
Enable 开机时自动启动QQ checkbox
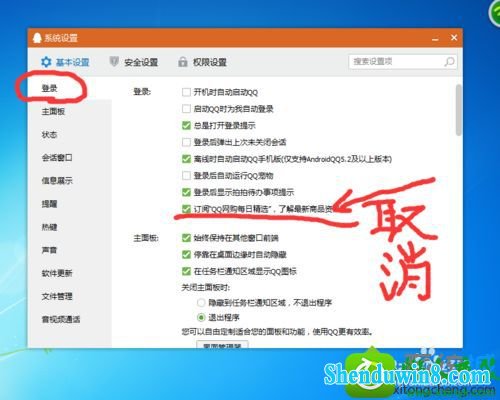186,92
